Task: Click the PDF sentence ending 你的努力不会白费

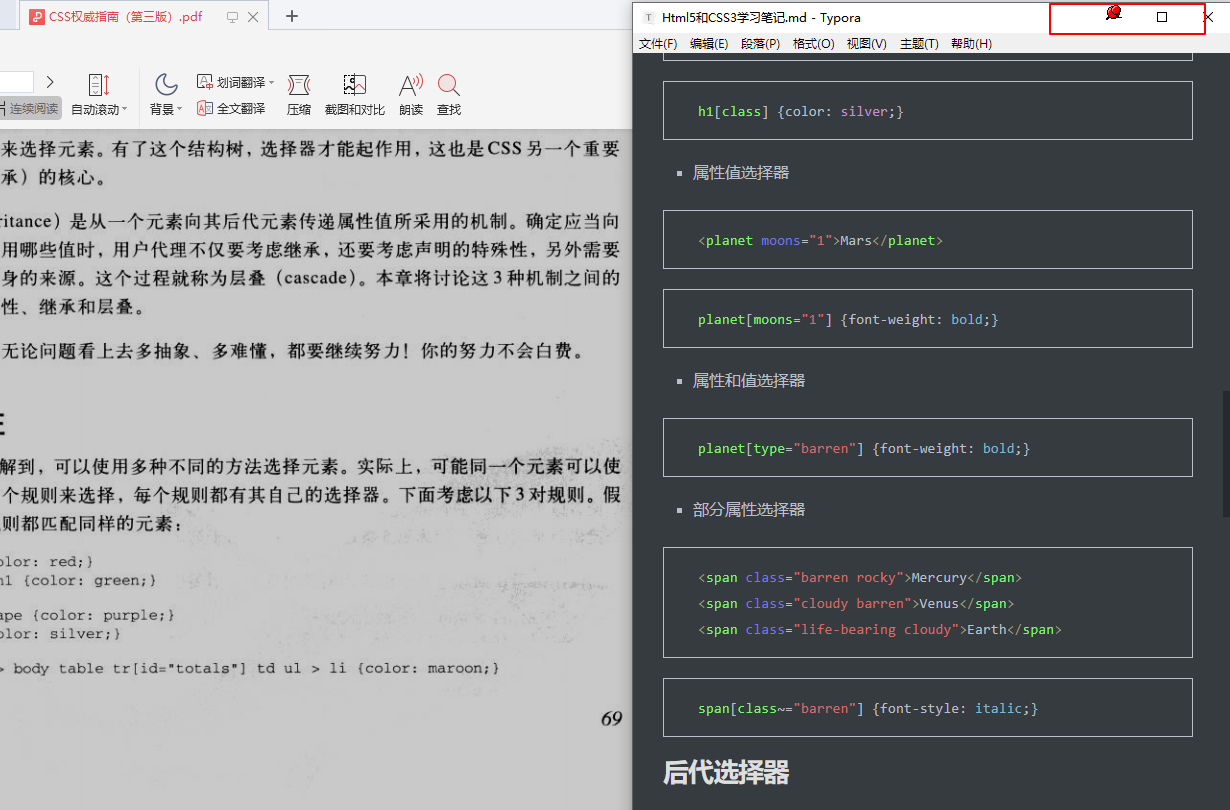Action: click(x=292, y=351)
